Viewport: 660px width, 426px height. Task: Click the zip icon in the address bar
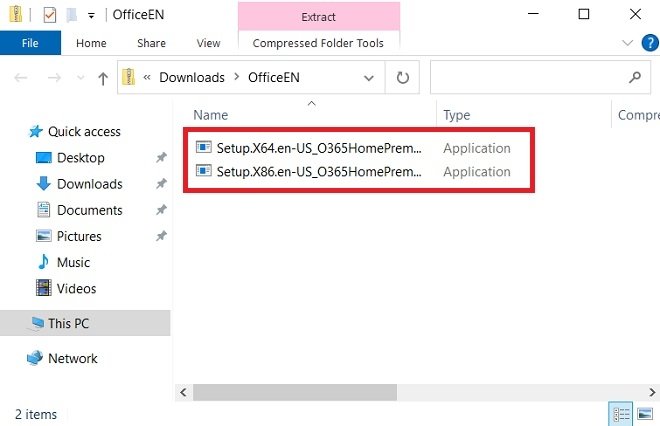coord(128,77)
